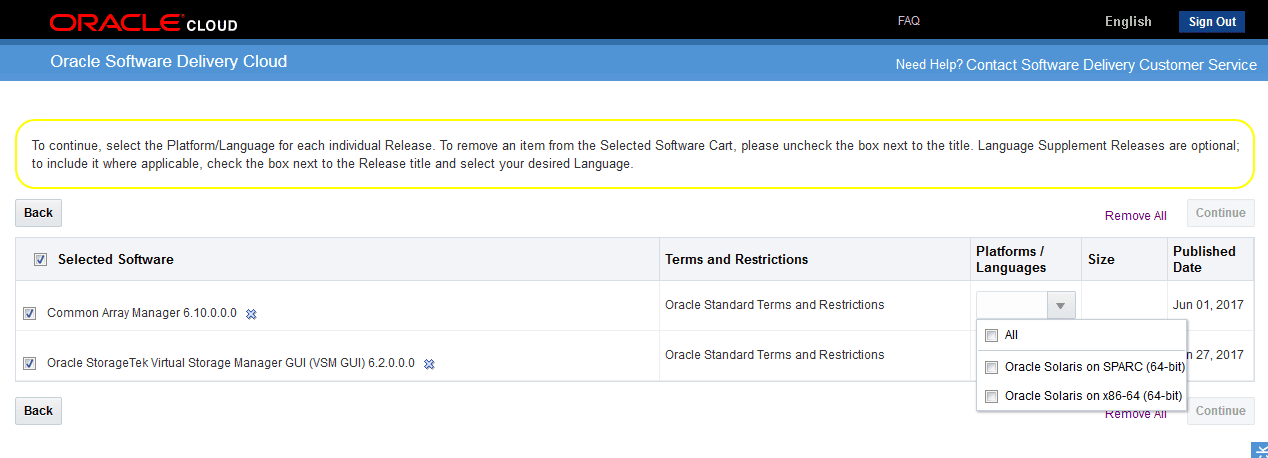1268x458 pixels.
Task: Check Oracle Solaris on x86-64 (64-bit)
Action: tap(991, 396)
